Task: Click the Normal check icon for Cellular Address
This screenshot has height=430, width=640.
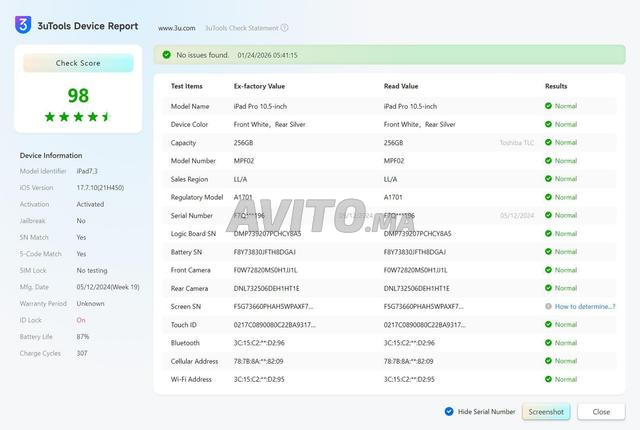Action: click(x=548, y=361)
